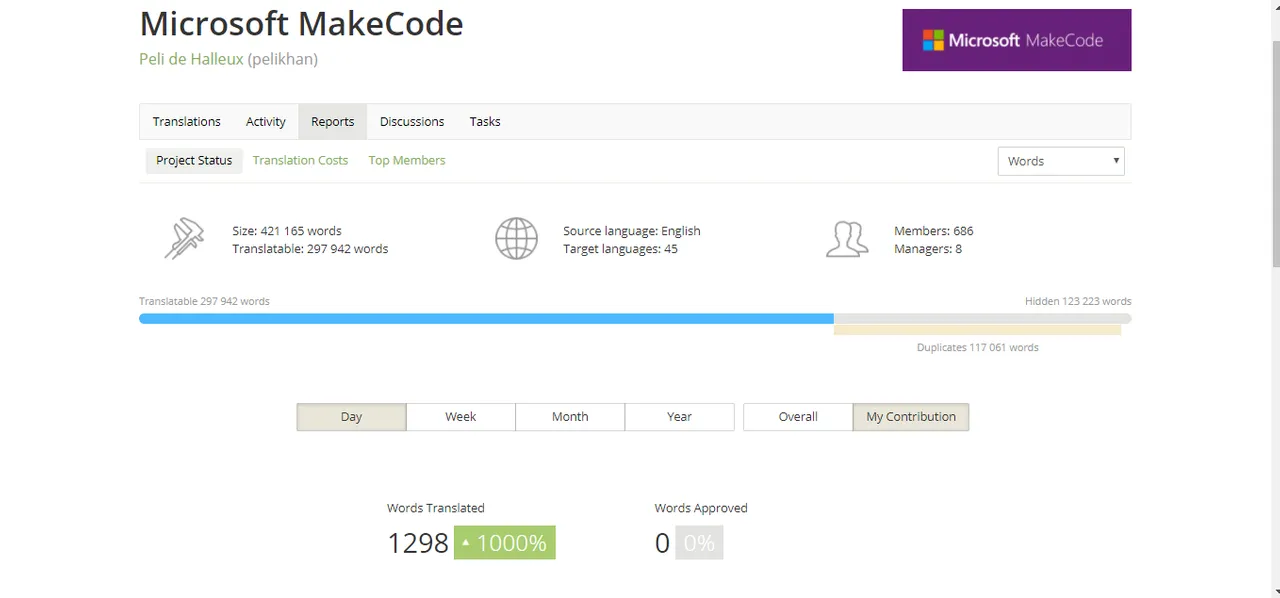Screen dimensions: 1280x598
Task: Click the green 1000% increase badge
Action: tap(505, 543)
